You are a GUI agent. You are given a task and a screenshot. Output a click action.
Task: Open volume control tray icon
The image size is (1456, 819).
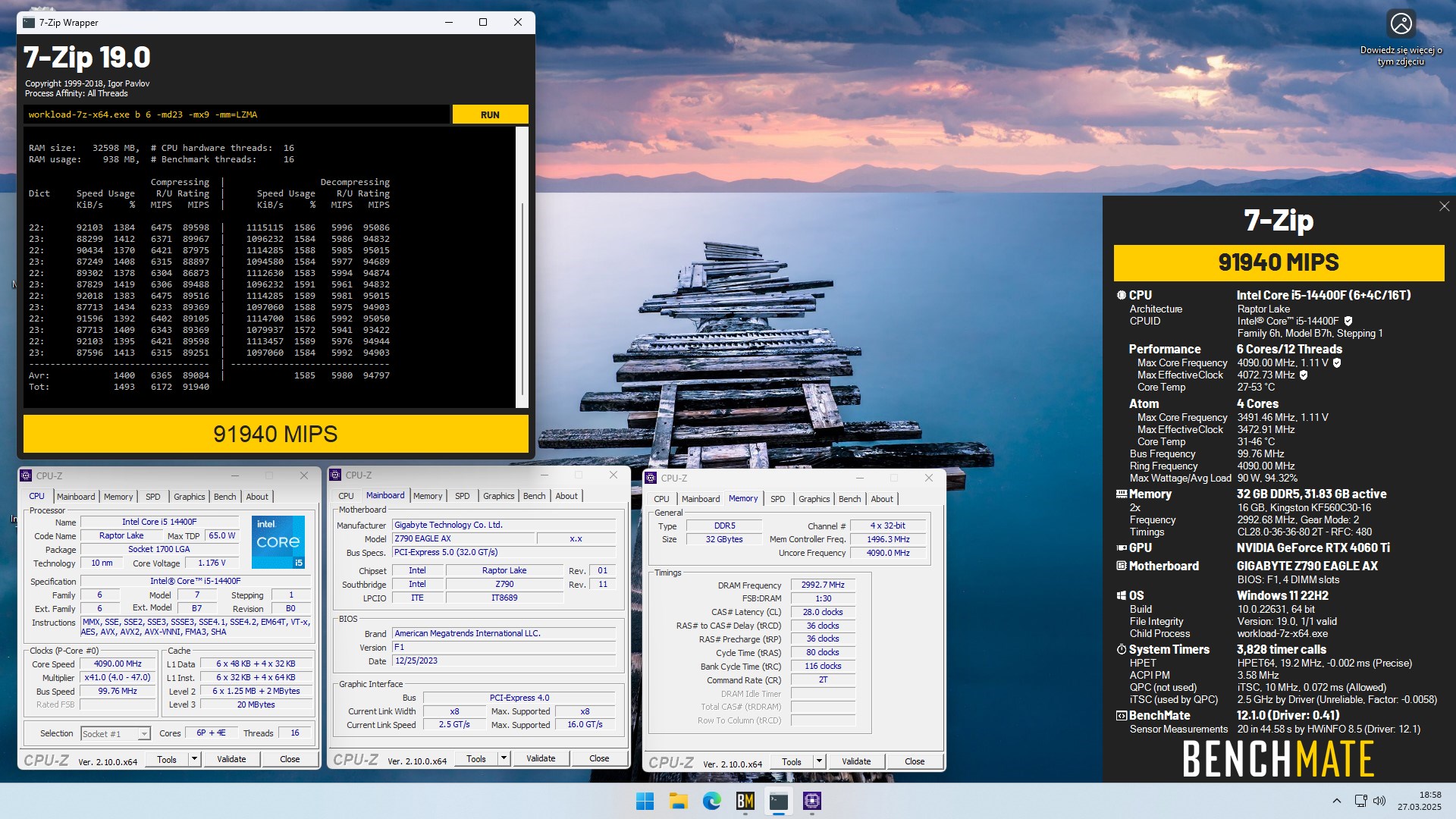[x=1379, y=801]
